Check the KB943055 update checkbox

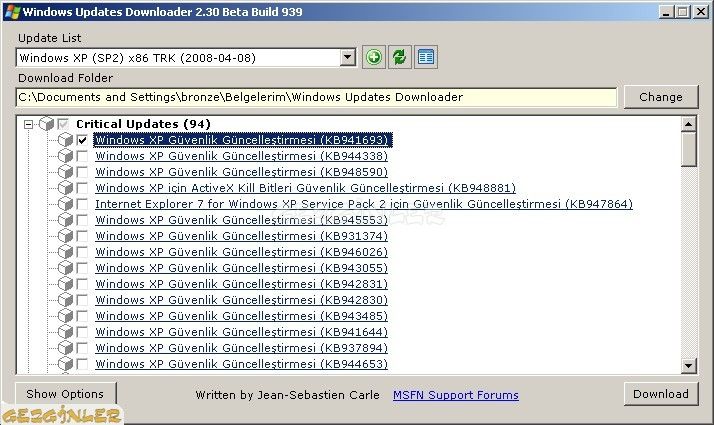click(x=82, y=267)
